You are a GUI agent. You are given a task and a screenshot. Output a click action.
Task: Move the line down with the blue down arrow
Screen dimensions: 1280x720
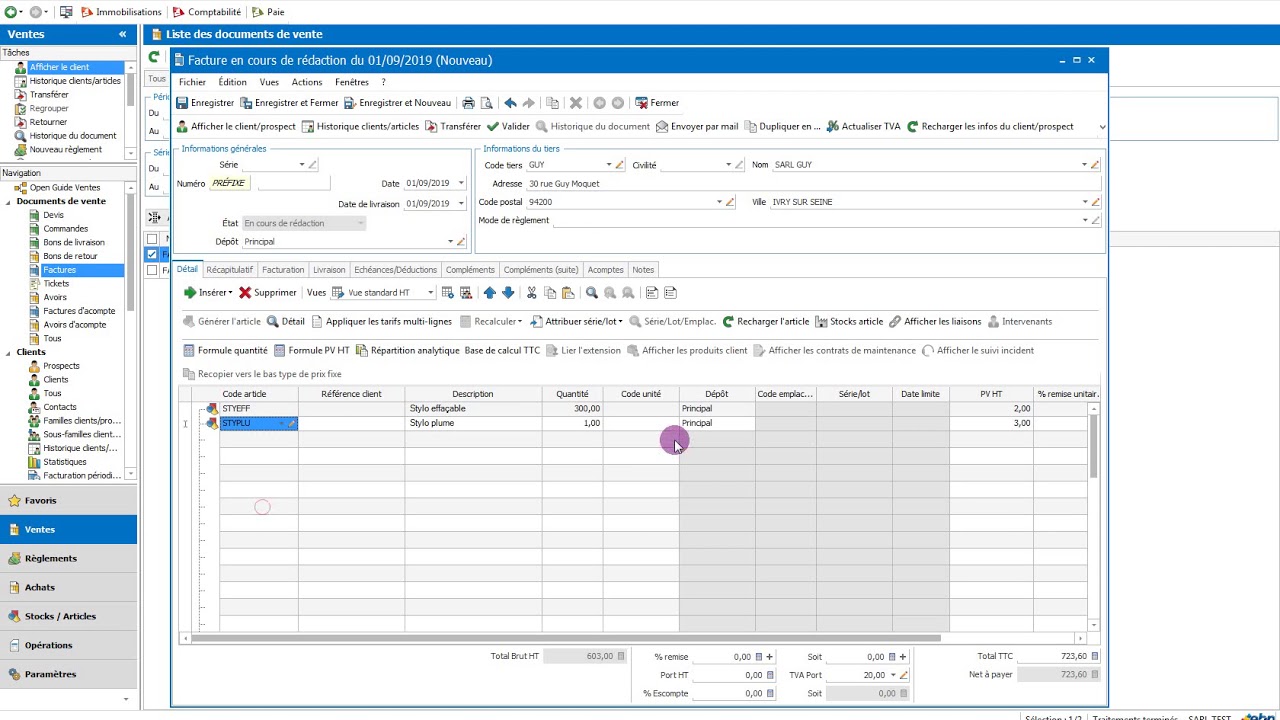coord(508,293)
